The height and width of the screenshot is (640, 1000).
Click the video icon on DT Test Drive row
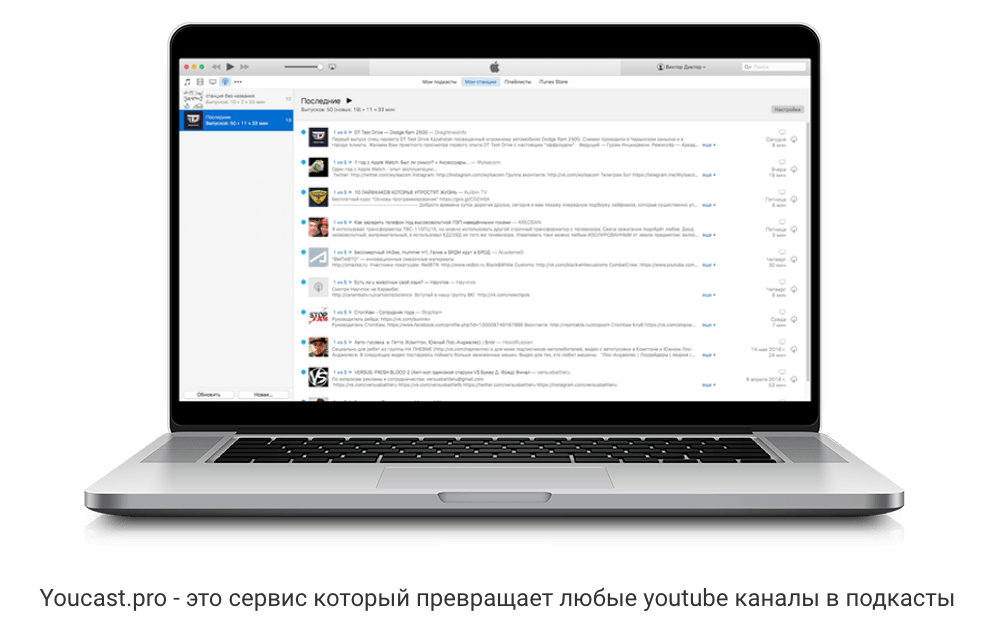tap(782, 133)
